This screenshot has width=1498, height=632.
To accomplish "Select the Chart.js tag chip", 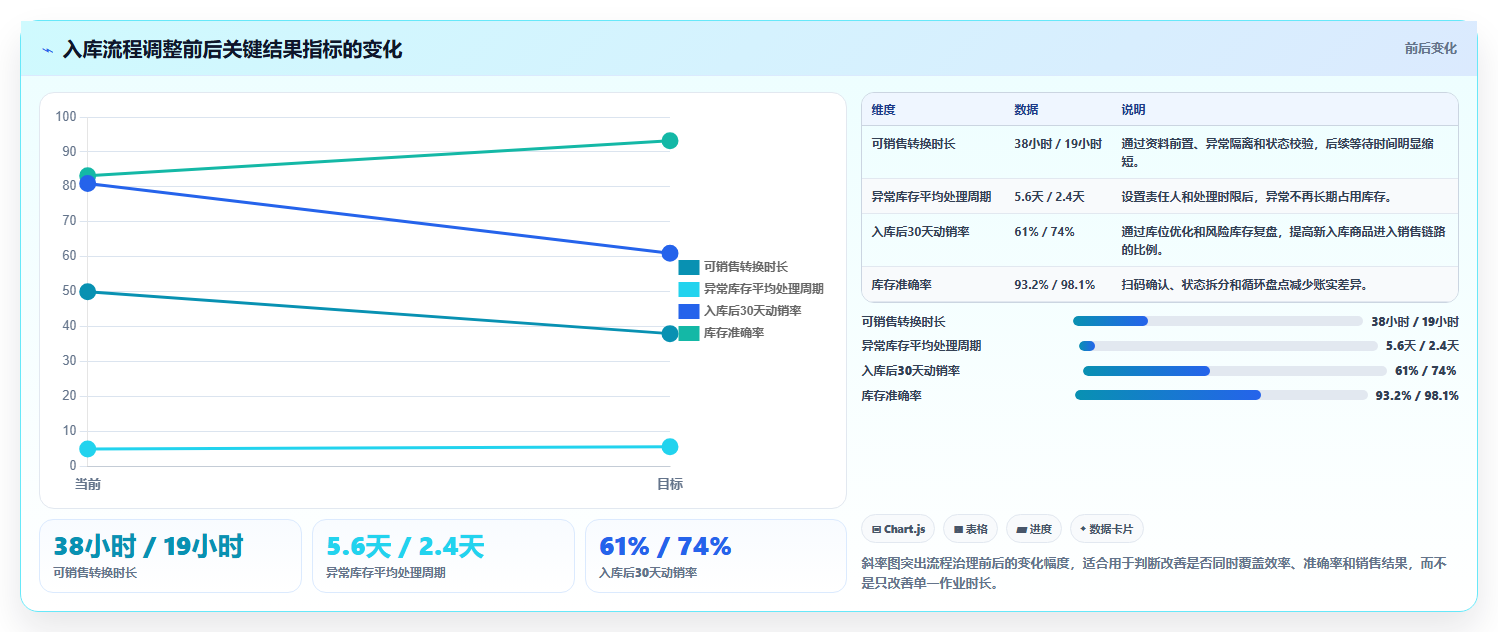I will pyautogui.click(x=899, y=528).
